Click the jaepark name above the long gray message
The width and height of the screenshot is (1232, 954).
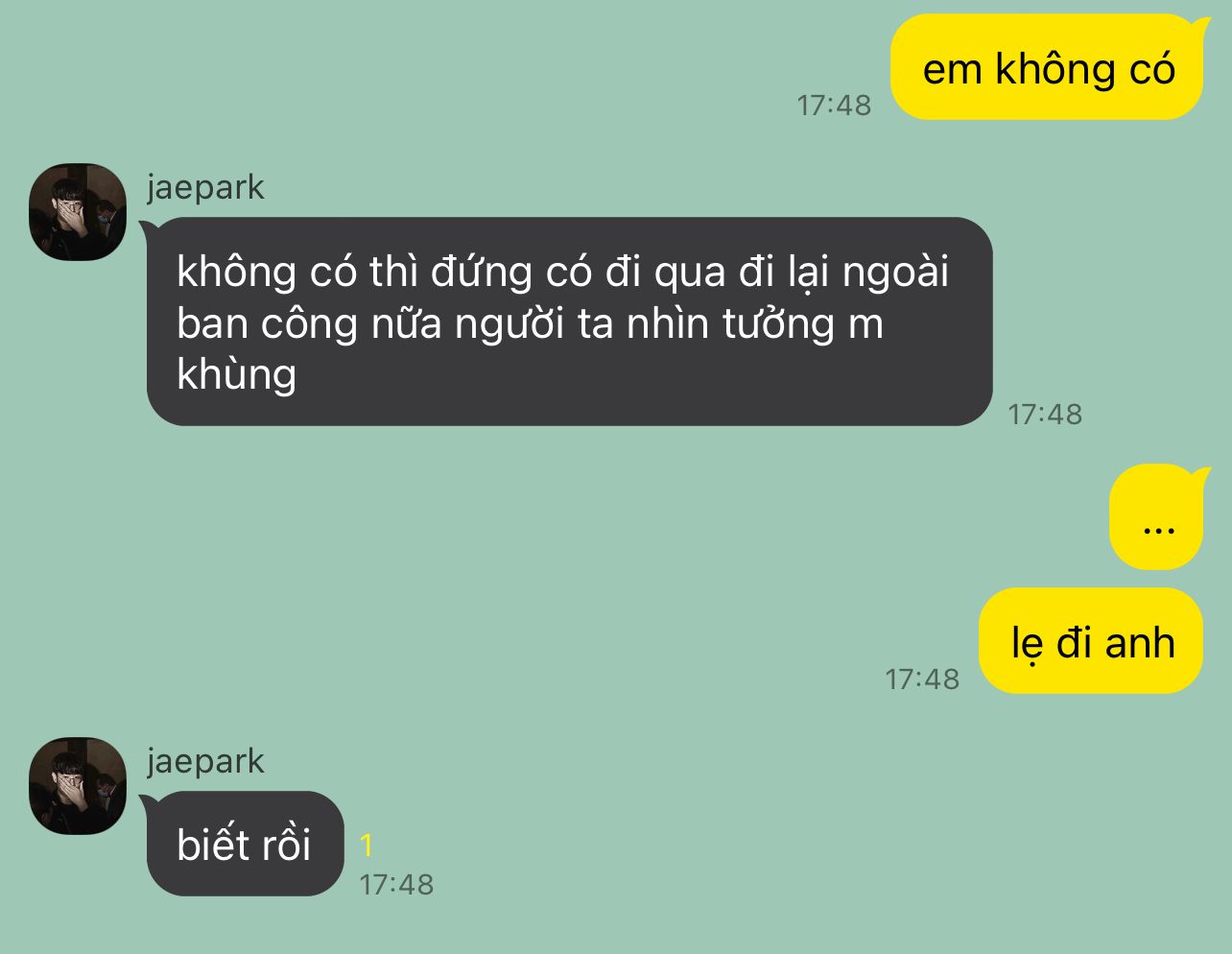tap(205, 187)
